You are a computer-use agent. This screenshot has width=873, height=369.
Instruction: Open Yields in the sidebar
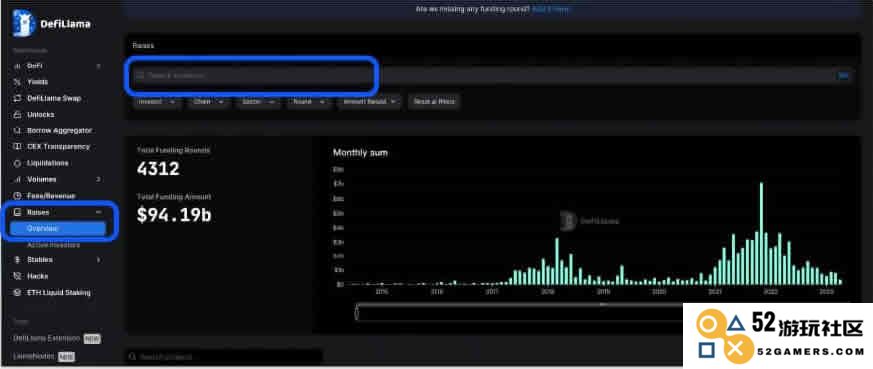pos(37,82)
